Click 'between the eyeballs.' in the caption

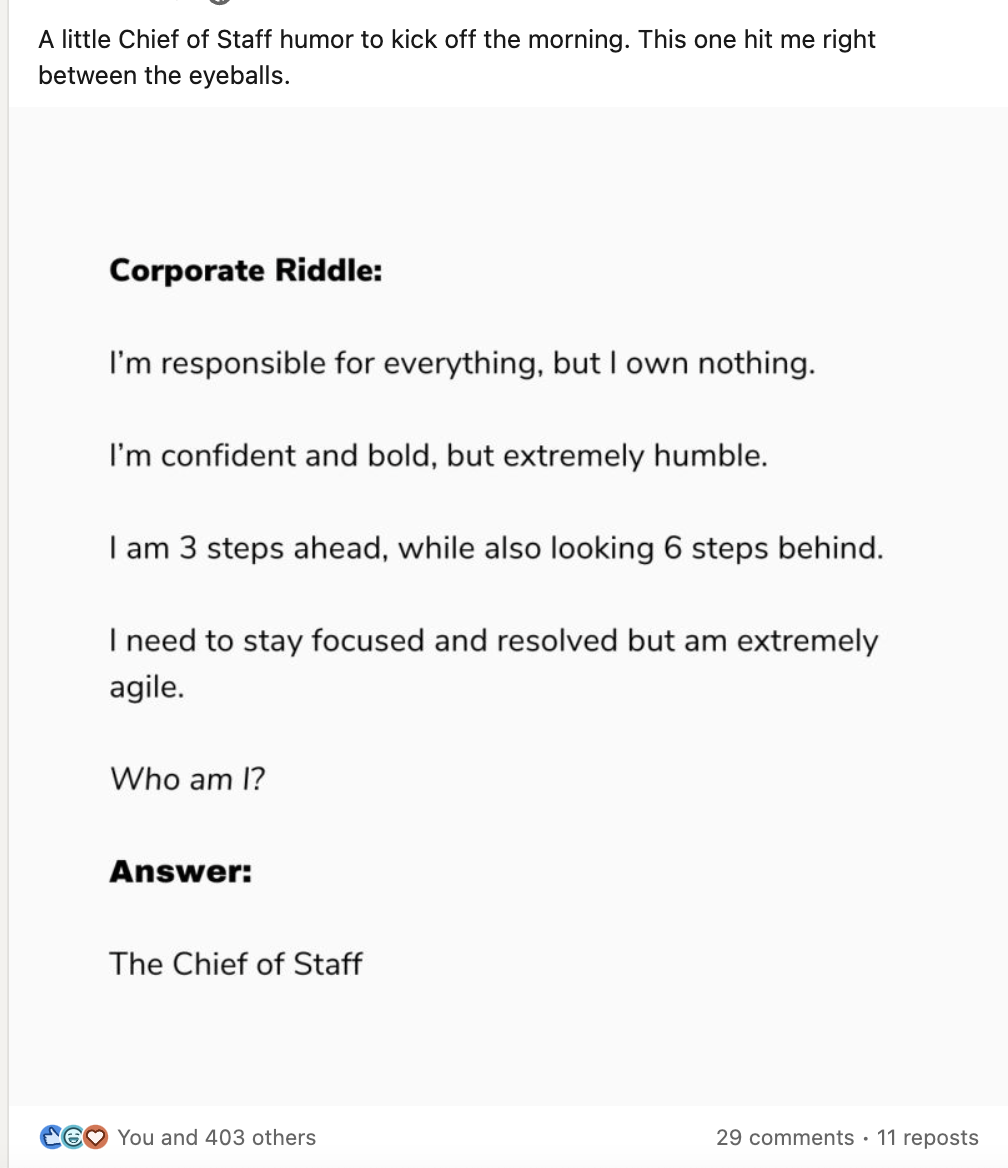pos(164,75)
